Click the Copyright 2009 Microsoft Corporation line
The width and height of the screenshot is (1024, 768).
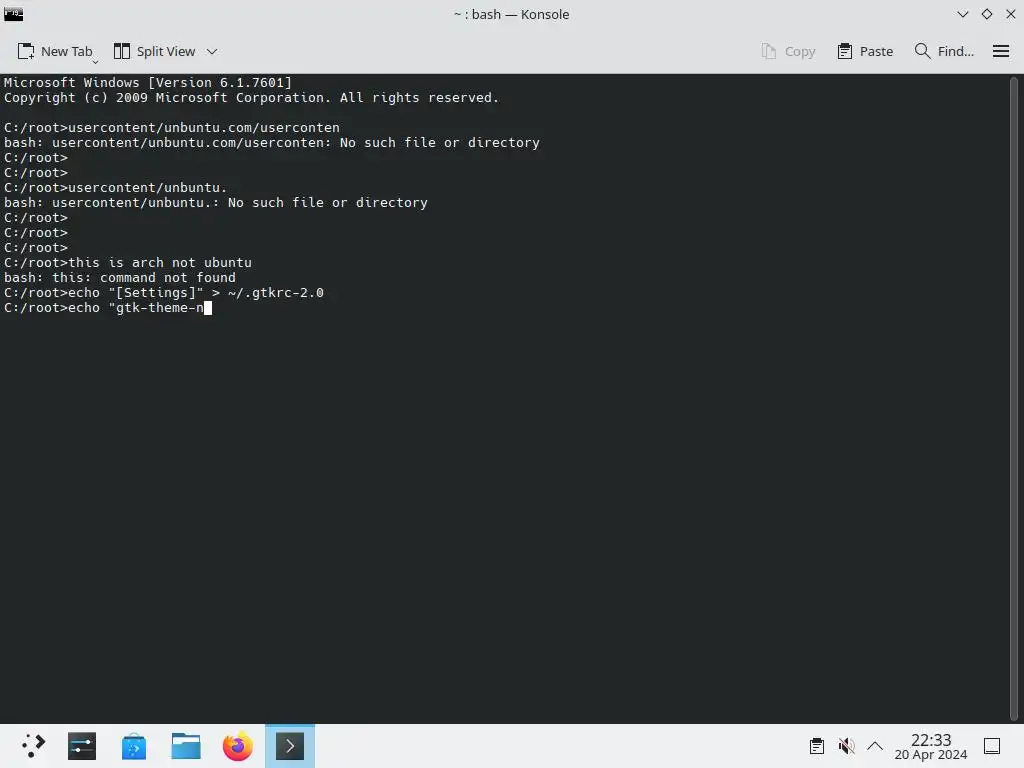251,97
